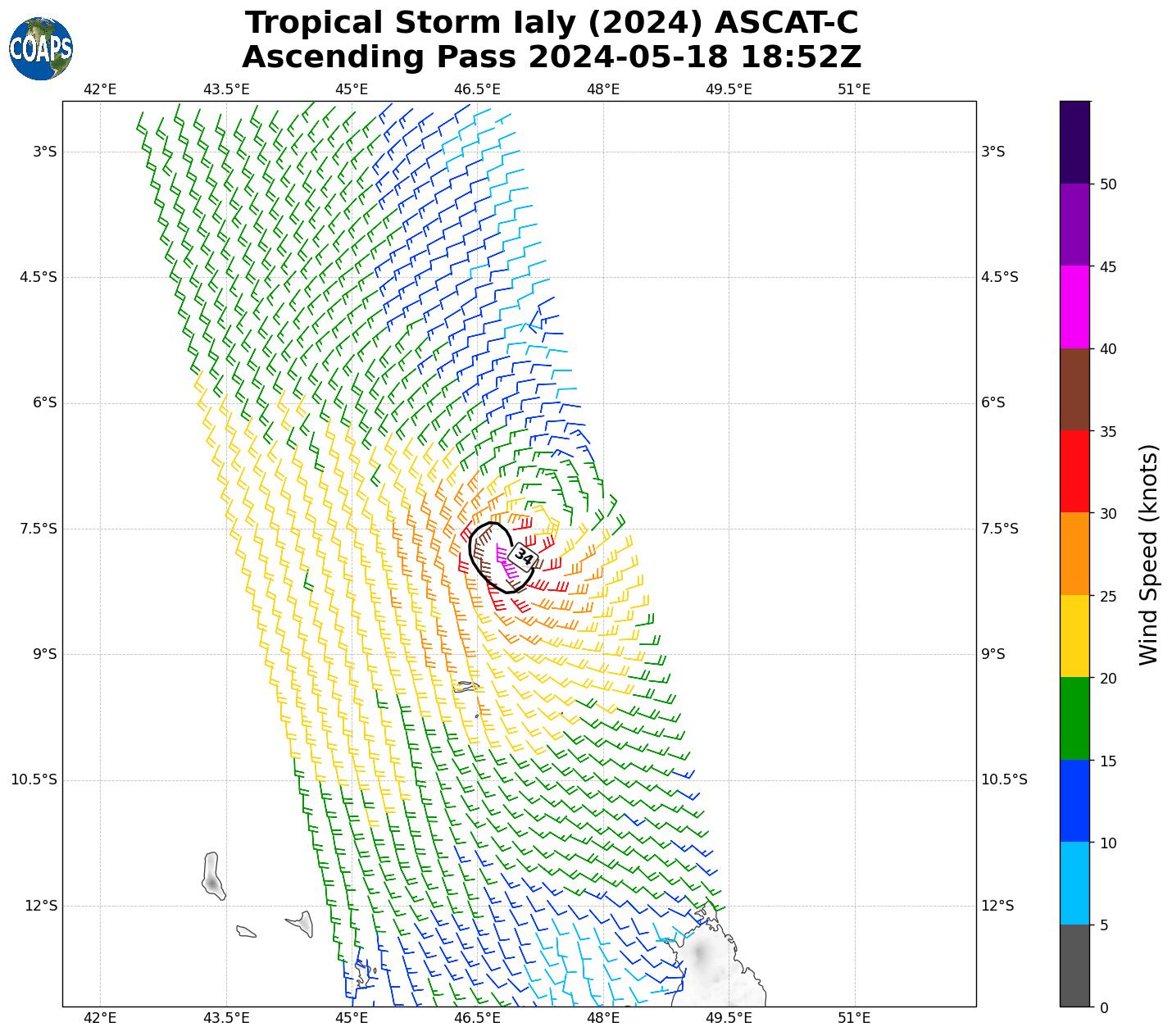
Task: Click the small Mohéli island outline
Action: [246, 931]
